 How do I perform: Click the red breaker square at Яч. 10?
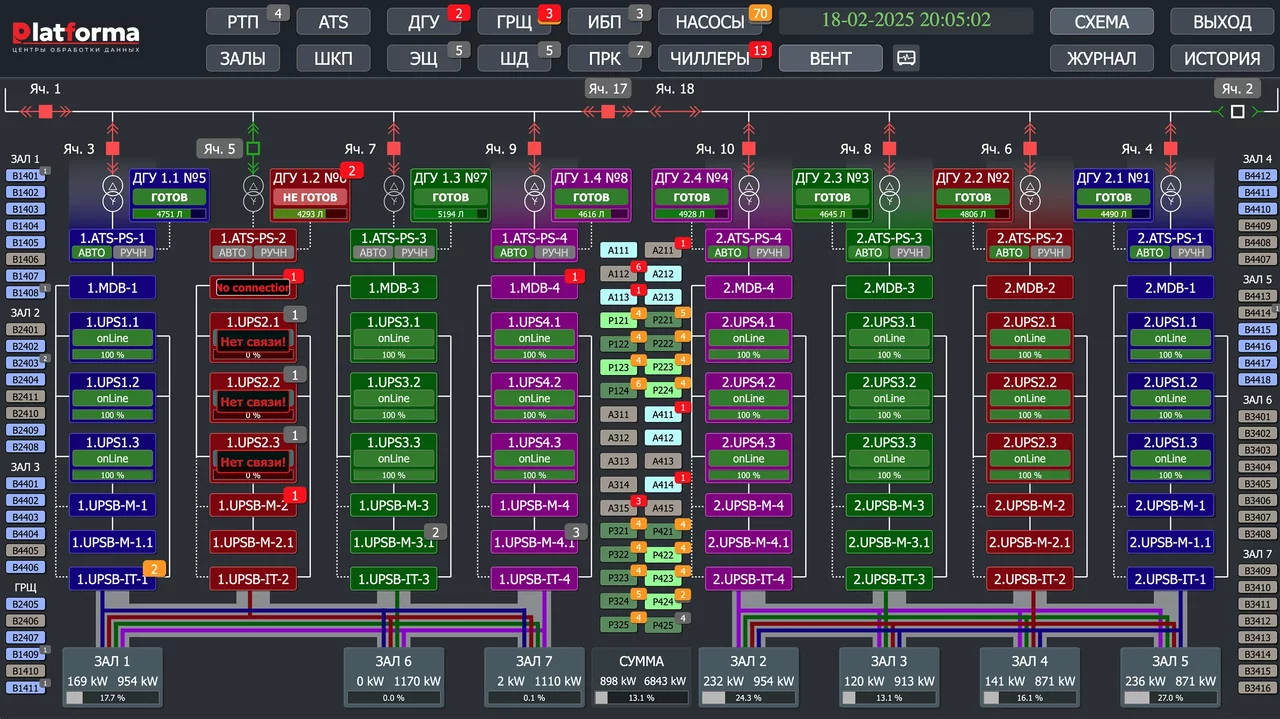click(750, 149)
